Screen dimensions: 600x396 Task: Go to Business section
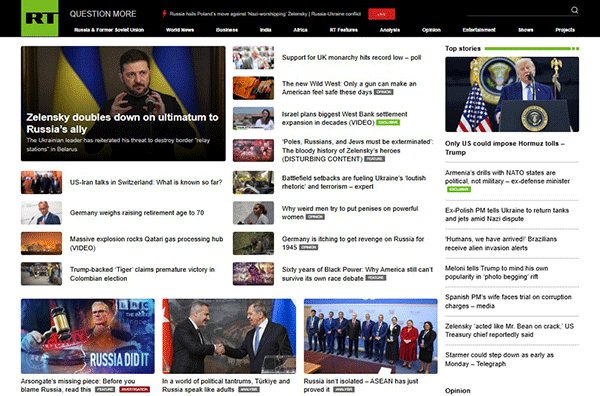click(x=227, y=30)
